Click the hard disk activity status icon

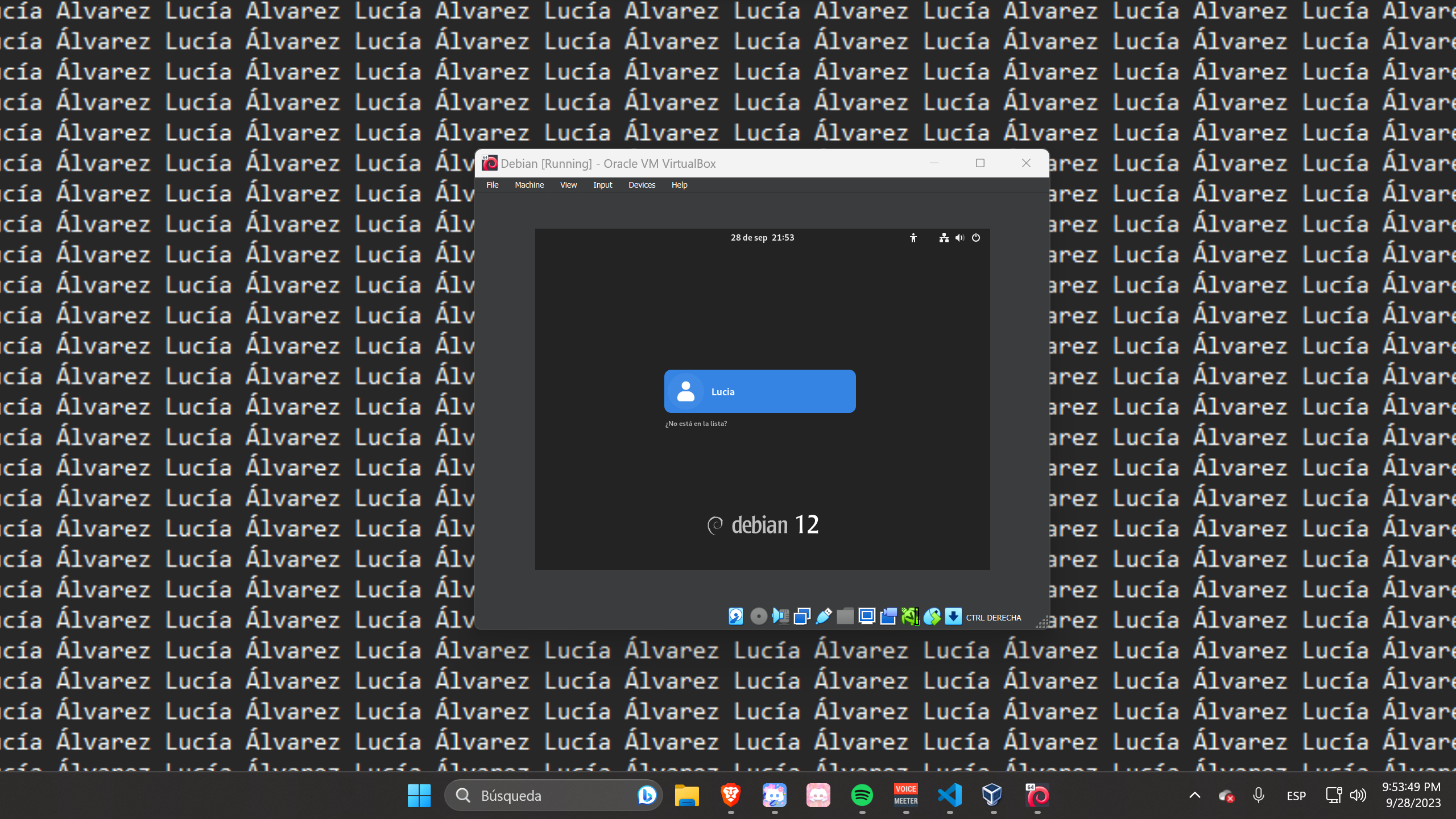(736, 617)
